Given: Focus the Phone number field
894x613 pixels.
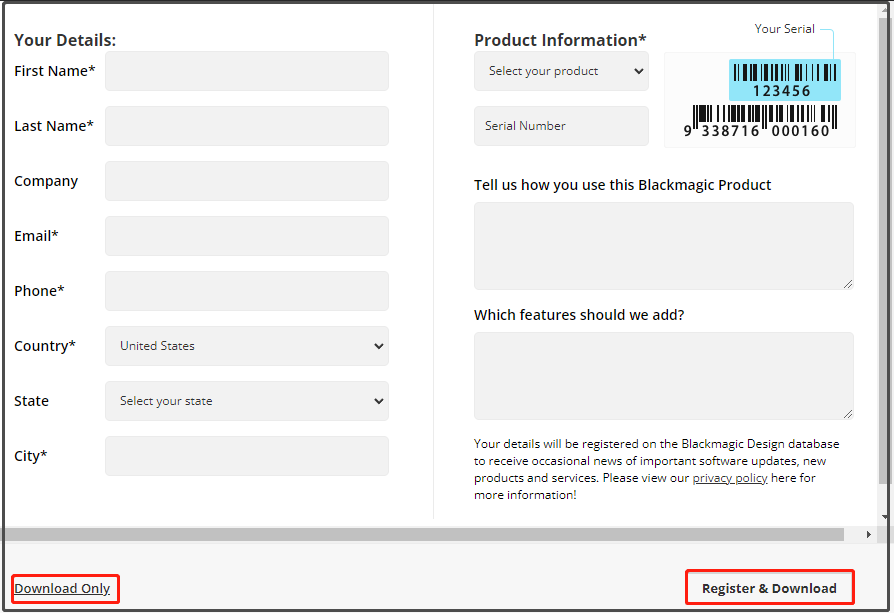Looking at the screenshot, I should (x=246, y=291).
